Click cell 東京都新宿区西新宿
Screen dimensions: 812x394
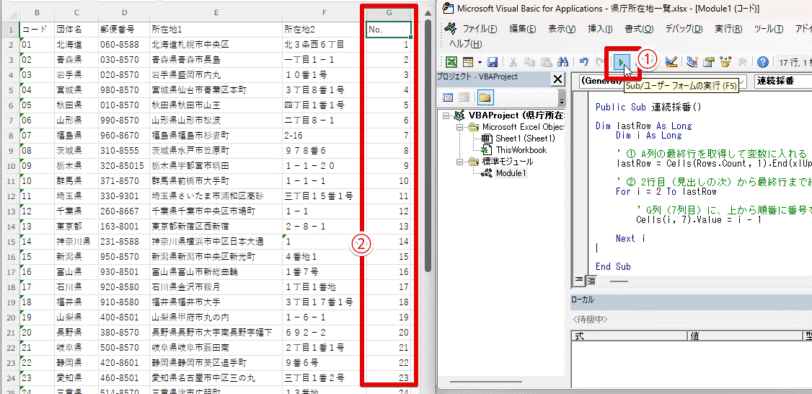tap(215, 226)
